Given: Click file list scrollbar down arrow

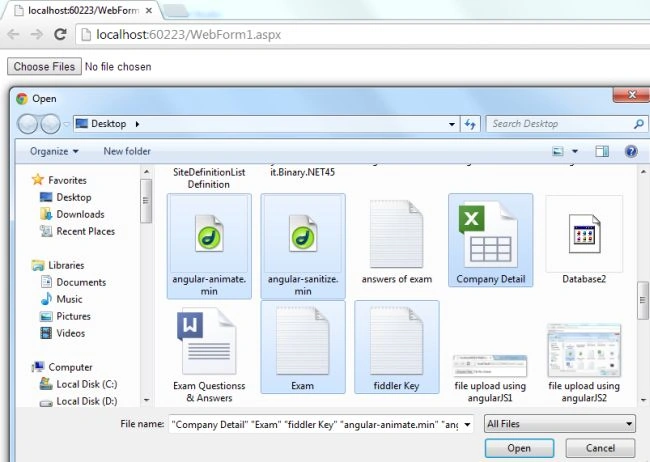Looking at the screenshot, I should point(643,400).
